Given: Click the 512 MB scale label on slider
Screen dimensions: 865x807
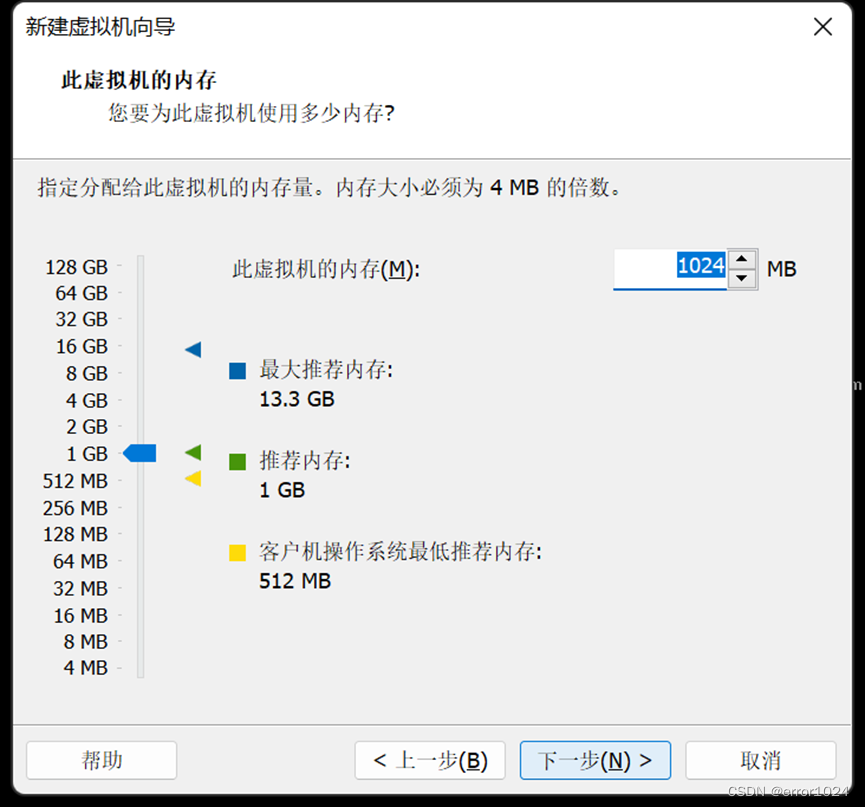Looking at the screenshot, I should click(75, 481).
